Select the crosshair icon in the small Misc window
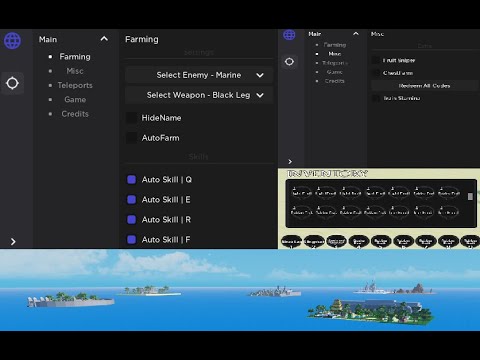 289,62
